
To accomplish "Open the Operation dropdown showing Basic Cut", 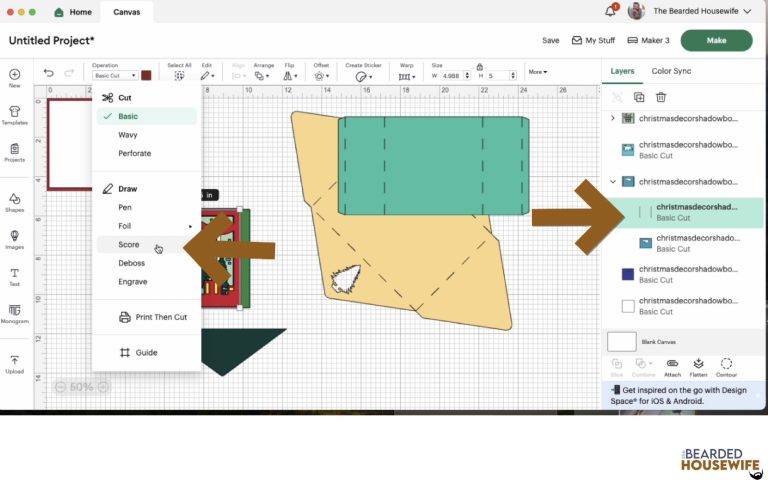I will [115, 75].
